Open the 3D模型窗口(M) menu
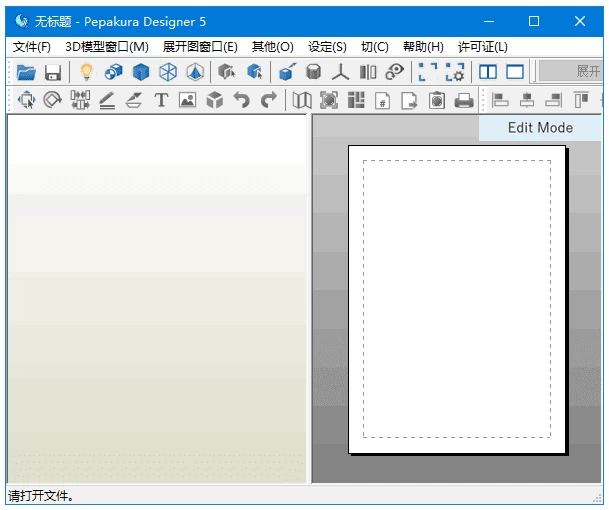 106,47
